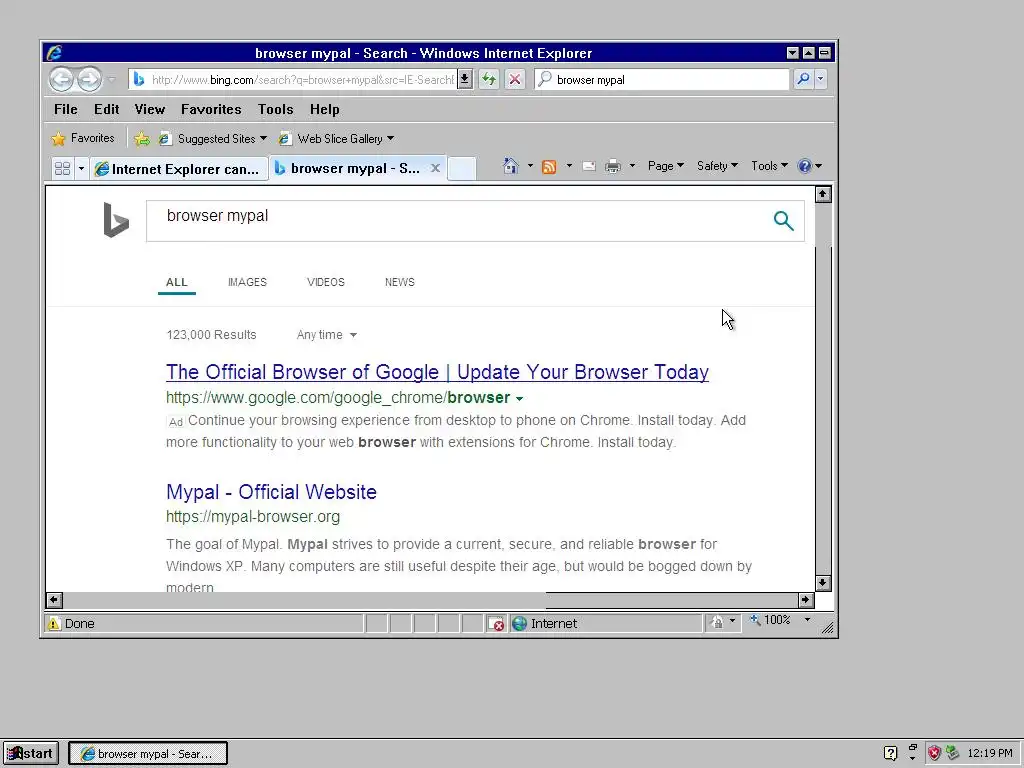Image resolution: width=1024 pixels, height=768 pixels.
Task: Click the Home icon in the command bar
Action: pyautogui.click(x=511, y=166)
